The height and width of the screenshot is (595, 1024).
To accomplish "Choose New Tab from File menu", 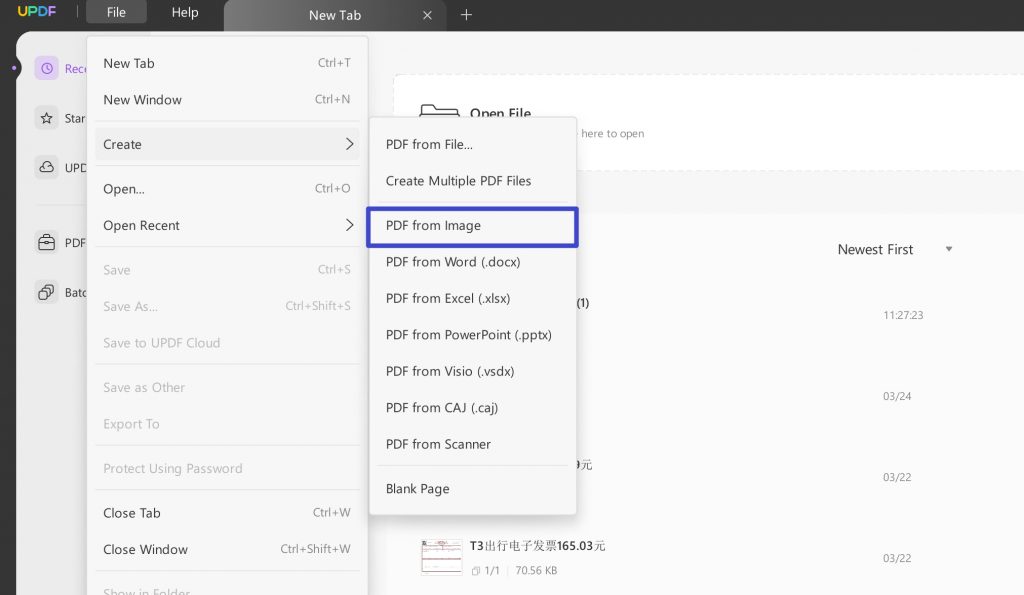I will [227, 63].
